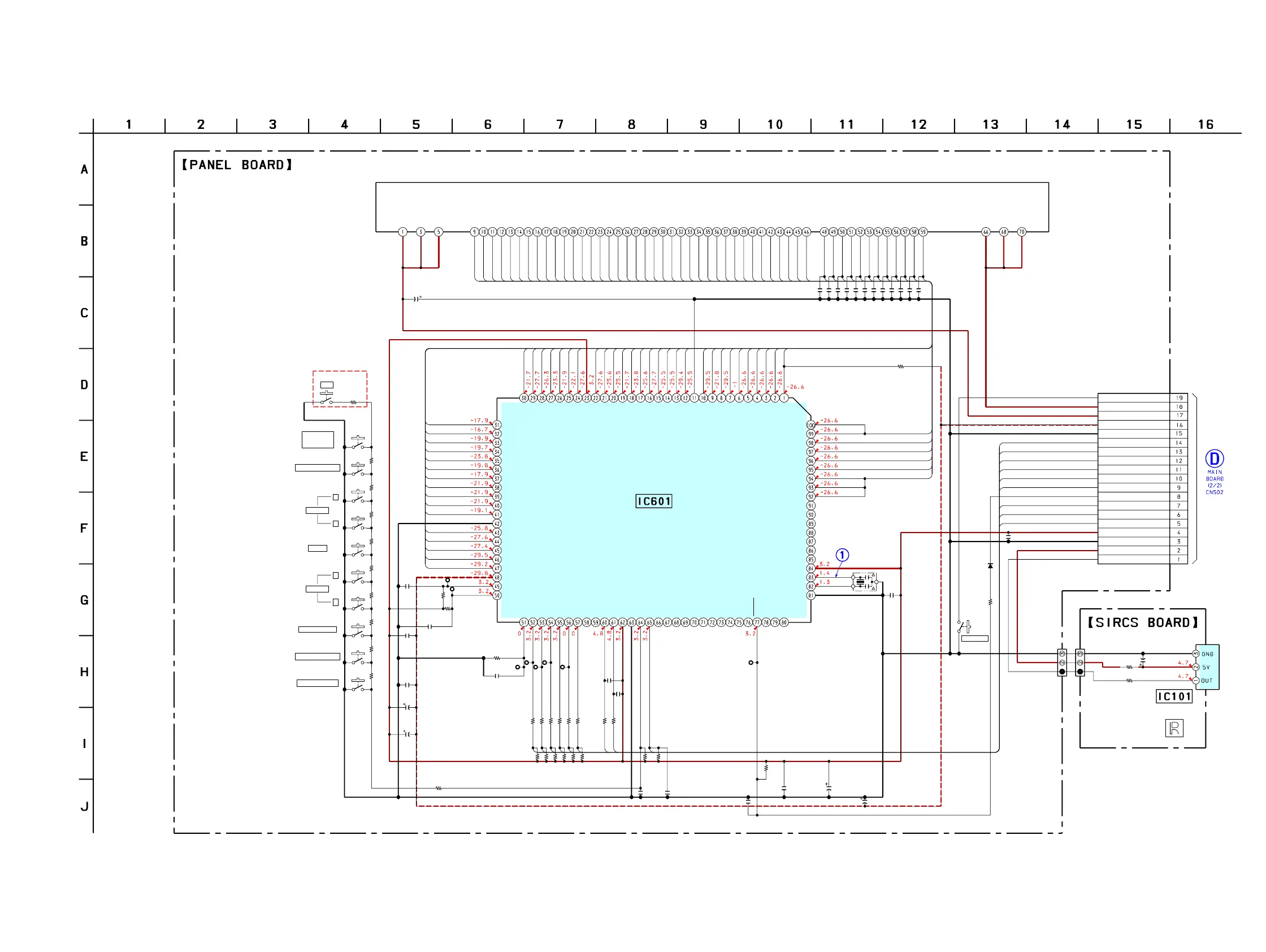Click pin 42 circle on IC601
This screenshot has width=1266, height=952.
[x=497, y=524]
